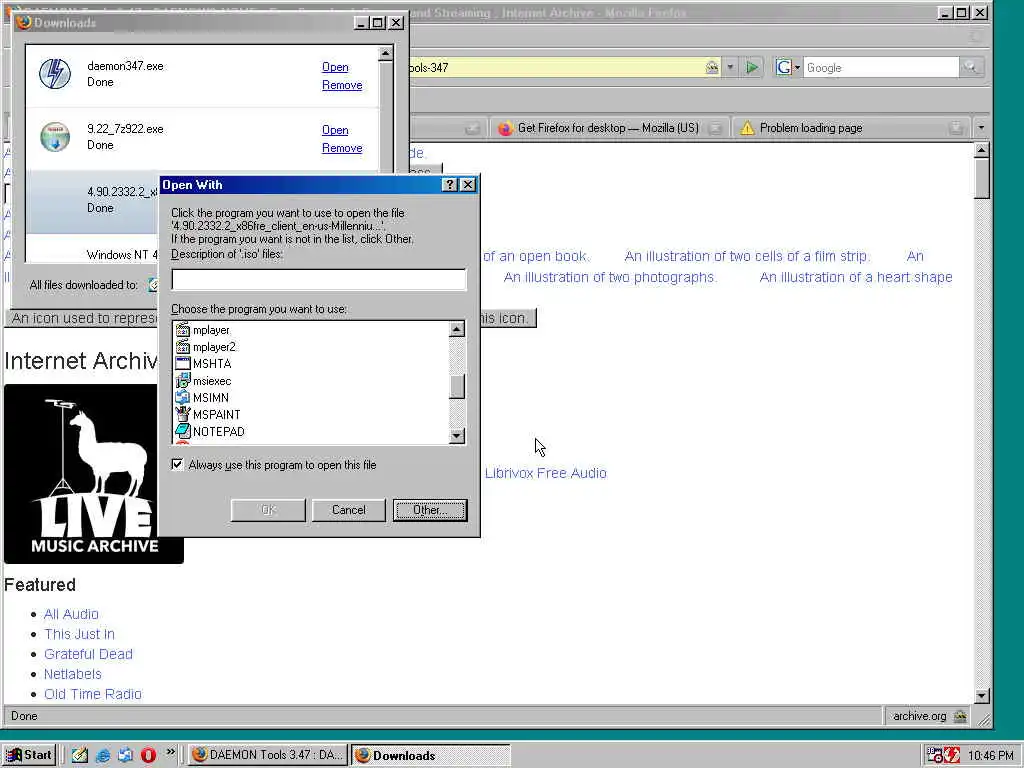Click the MSPAINT paint-bucket icon
This screenshot has height=768, width=1024.
point(183,415)
